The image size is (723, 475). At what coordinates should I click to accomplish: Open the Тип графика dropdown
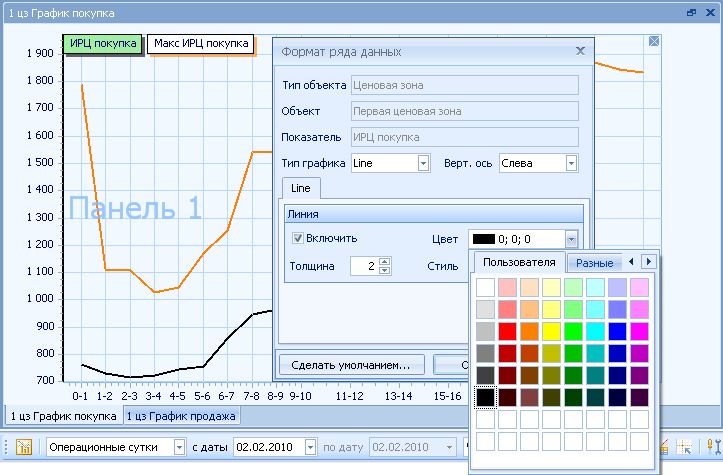click(423, 163)
